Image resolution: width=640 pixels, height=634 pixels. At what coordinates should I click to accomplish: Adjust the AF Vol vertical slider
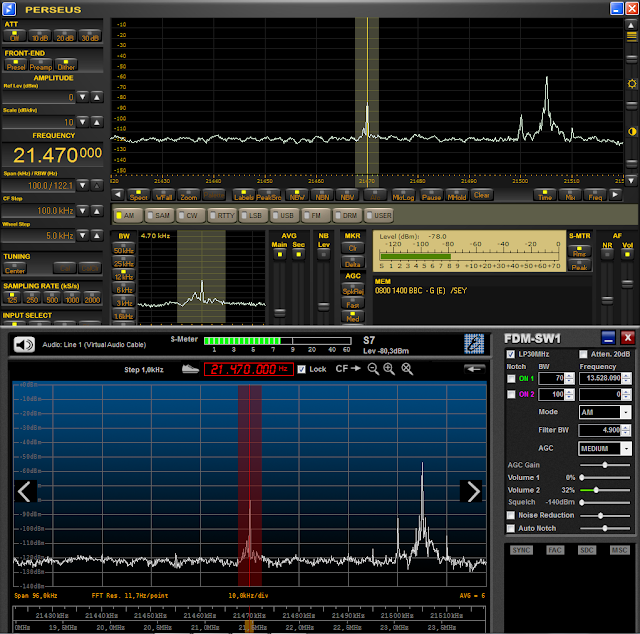627,284
